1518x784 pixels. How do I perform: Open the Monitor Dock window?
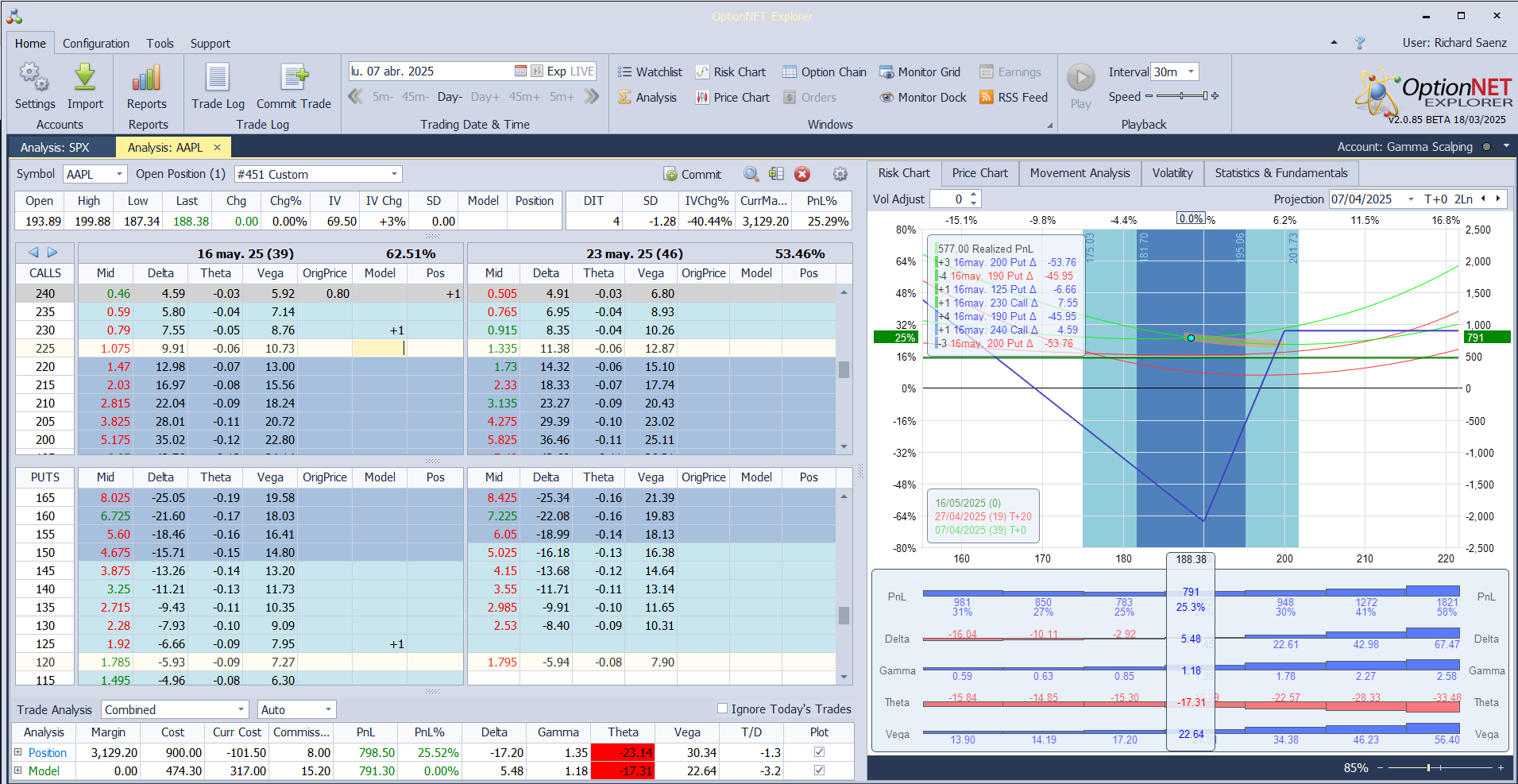pos(923,97)
